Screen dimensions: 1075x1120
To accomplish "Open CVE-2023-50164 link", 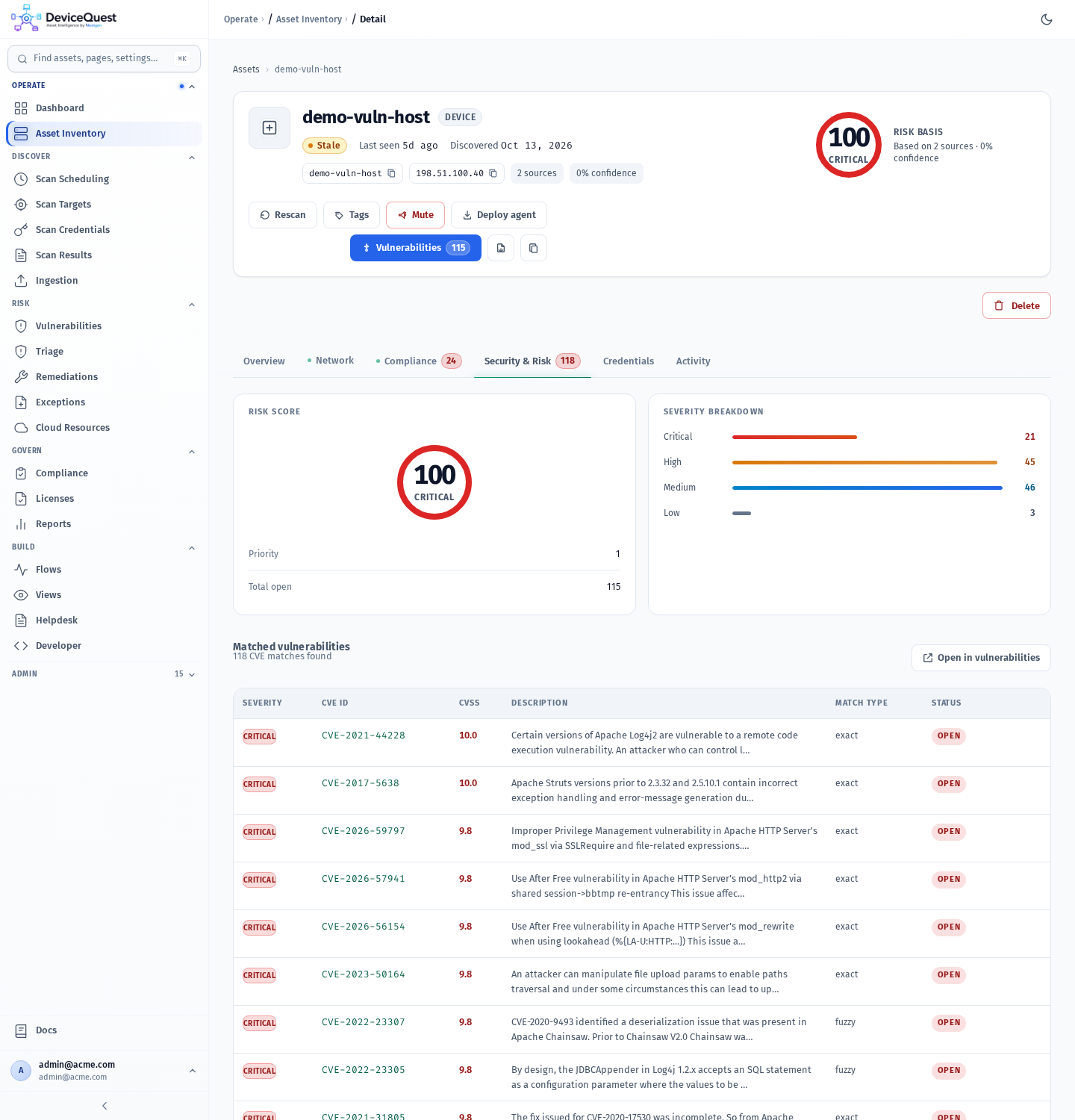I will [364, 974].
